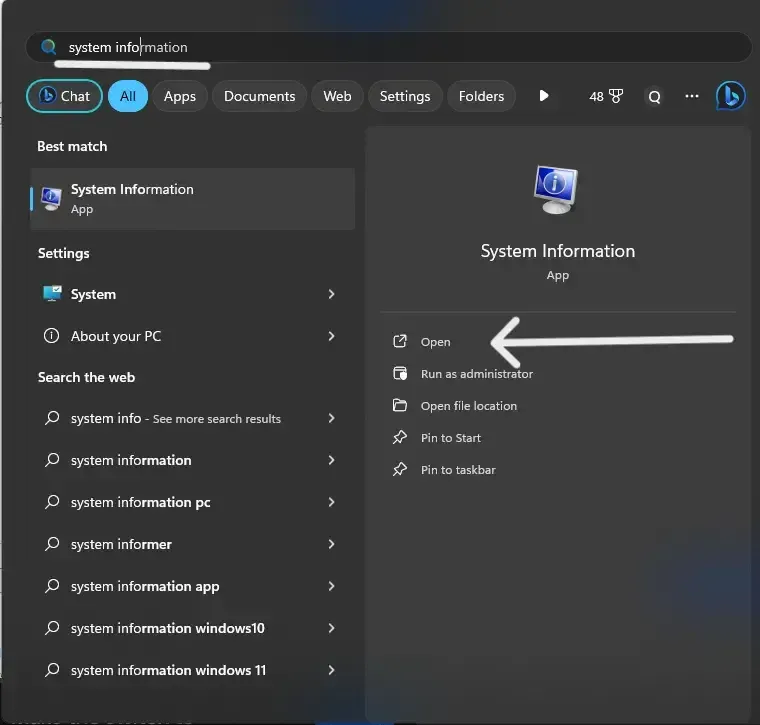This screenshot has width=760, height=725.
Task: Click search icon beside 'system information pc'
Action: click(52, 502)
